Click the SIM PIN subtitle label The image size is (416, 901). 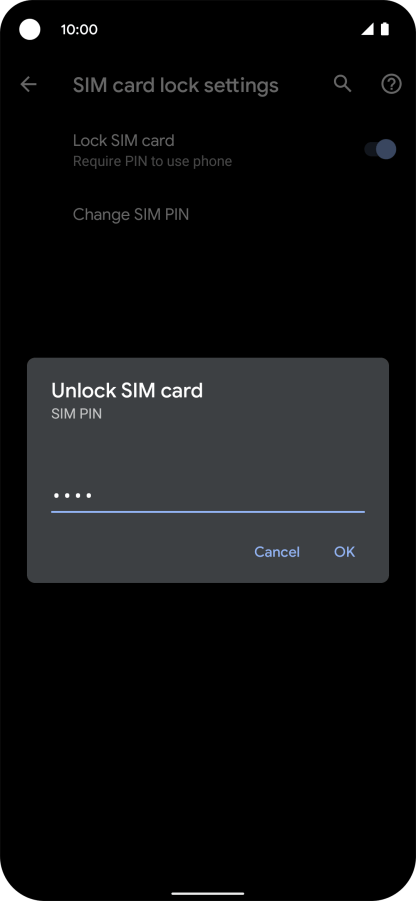point(76,414)
